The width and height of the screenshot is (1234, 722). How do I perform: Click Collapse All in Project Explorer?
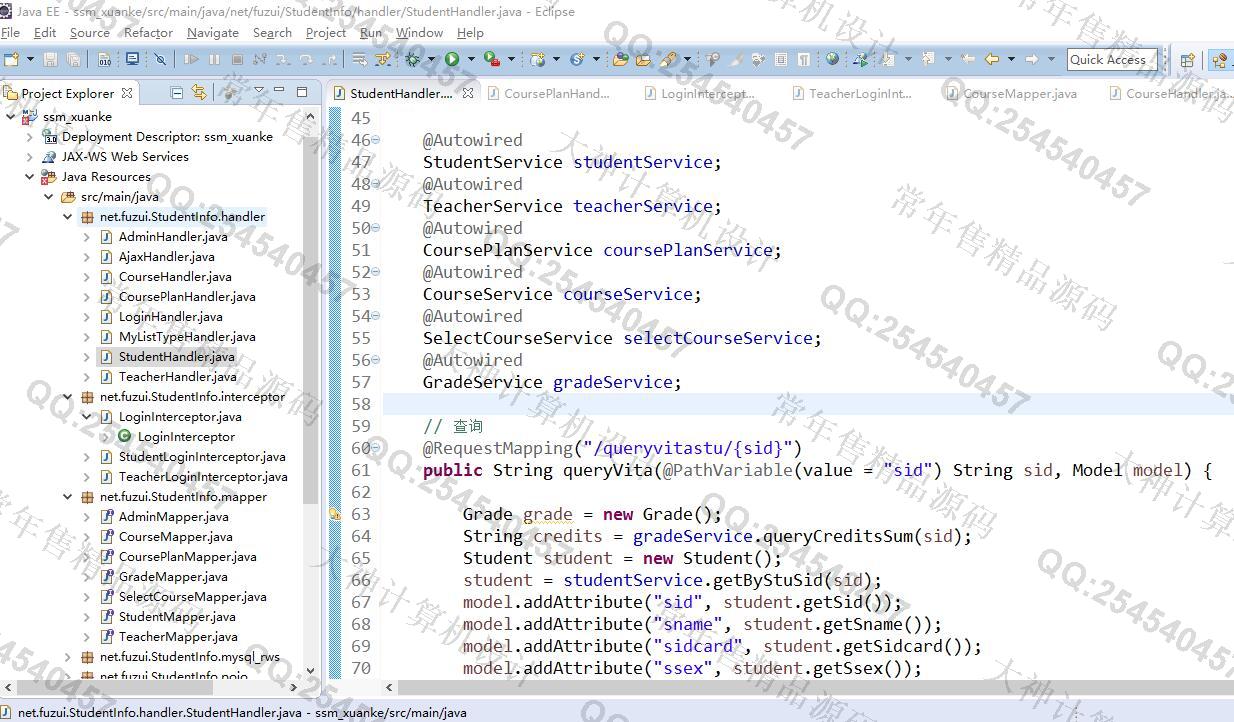[x=177, y=93]
